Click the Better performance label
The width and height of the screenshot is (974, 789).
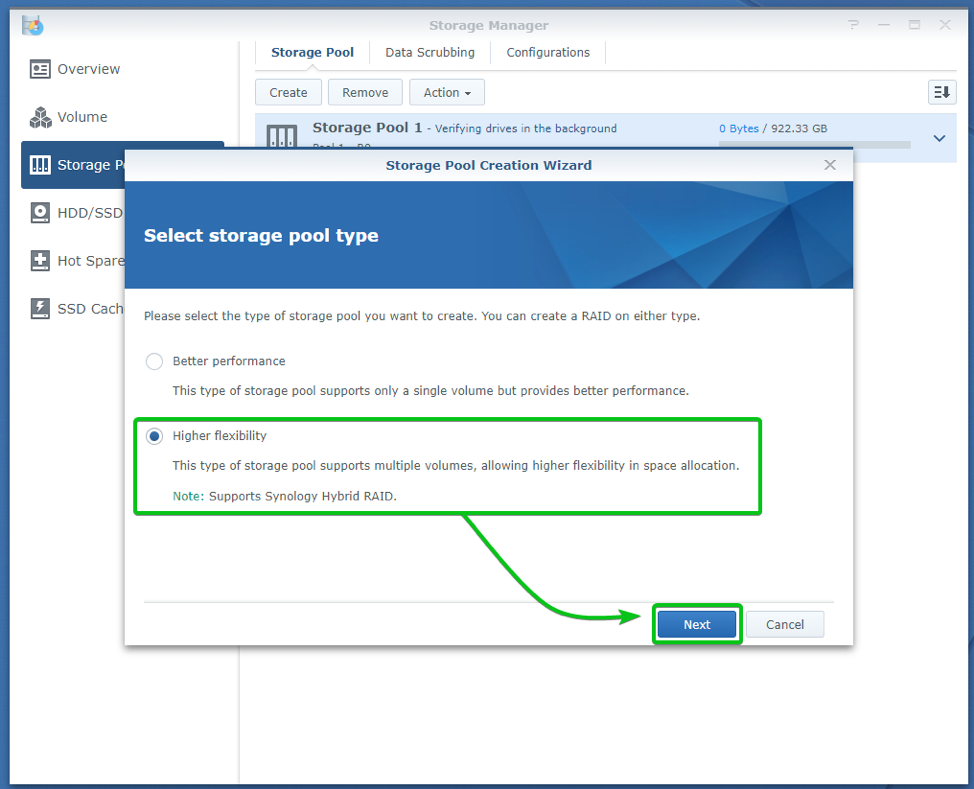(229, 361)
